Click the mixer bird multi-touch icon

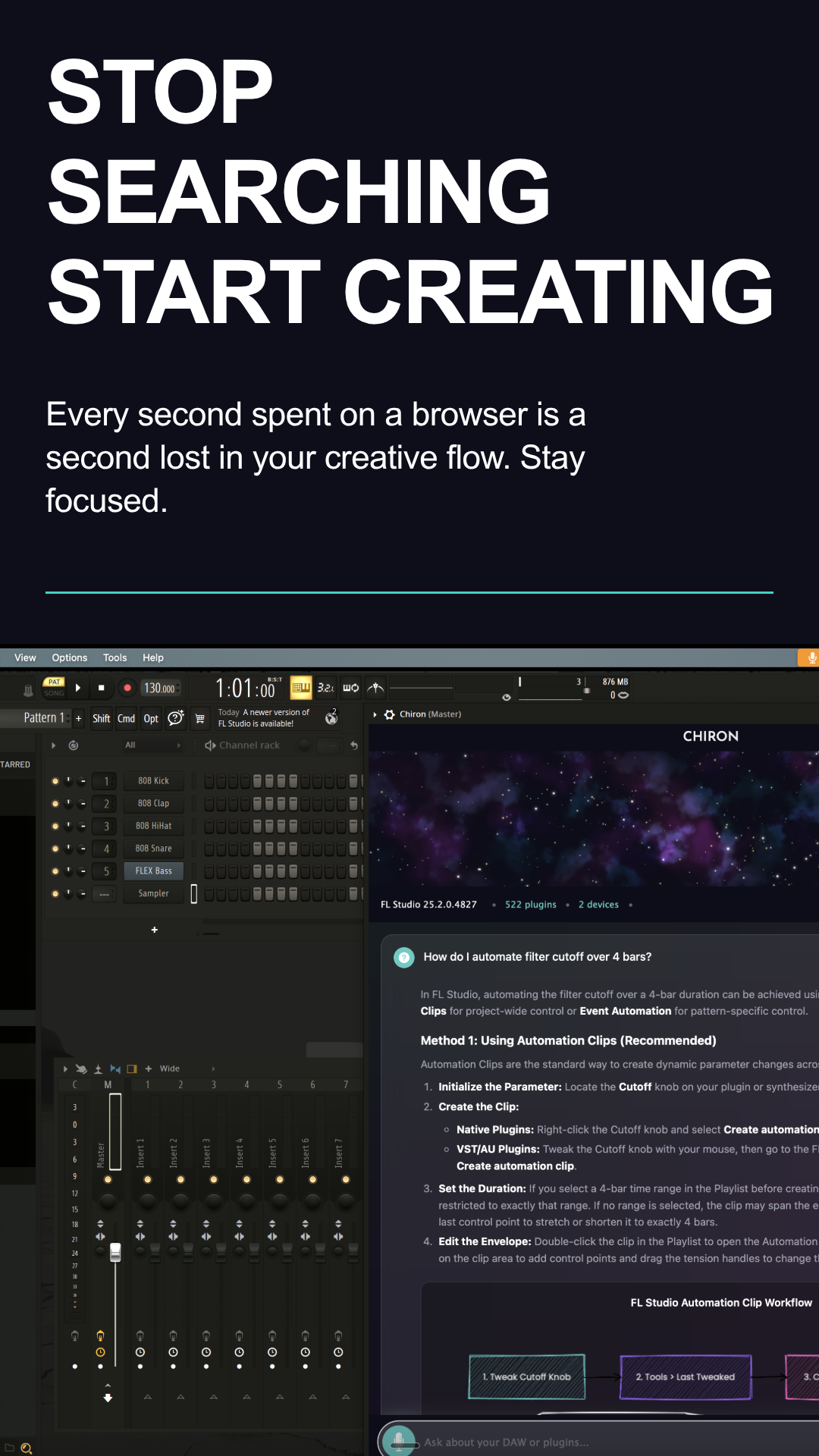[x=81, y=1069]
